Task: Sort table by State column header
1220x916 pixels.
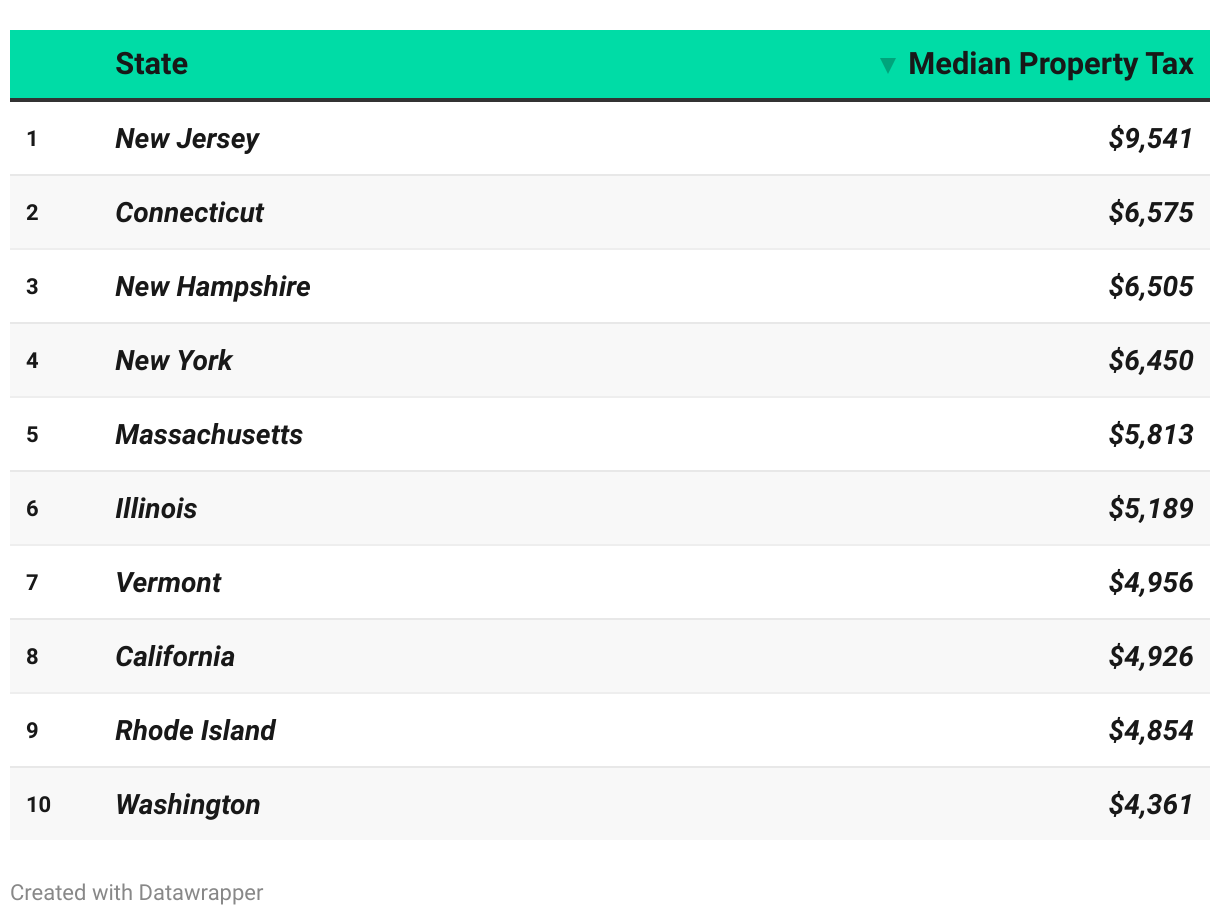Action: coord(152,64)
